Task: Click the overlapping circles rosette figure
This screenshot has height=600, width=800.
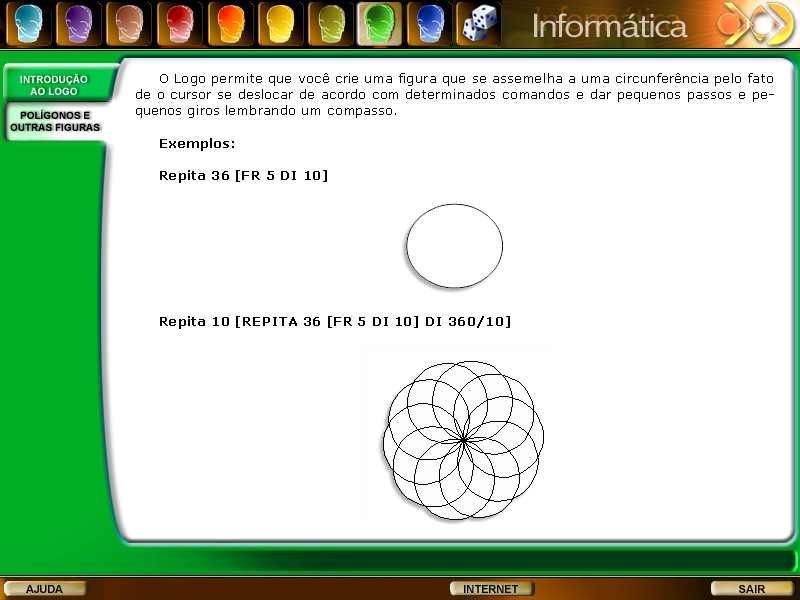Action: [x=463, y=440]
